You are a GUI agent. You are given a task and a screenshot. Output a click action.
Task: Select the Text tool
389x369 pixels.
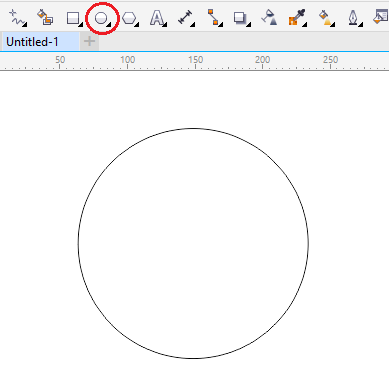(157, 18)
